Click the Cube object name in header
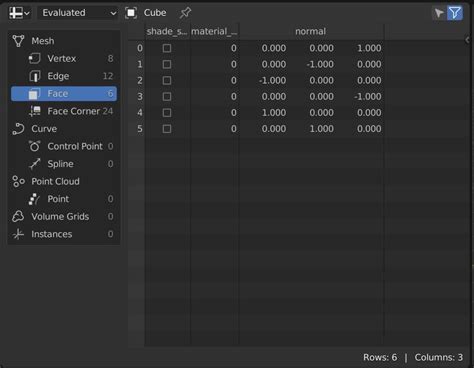This screenshot has height=368, width=474. [x=155, y=13]
